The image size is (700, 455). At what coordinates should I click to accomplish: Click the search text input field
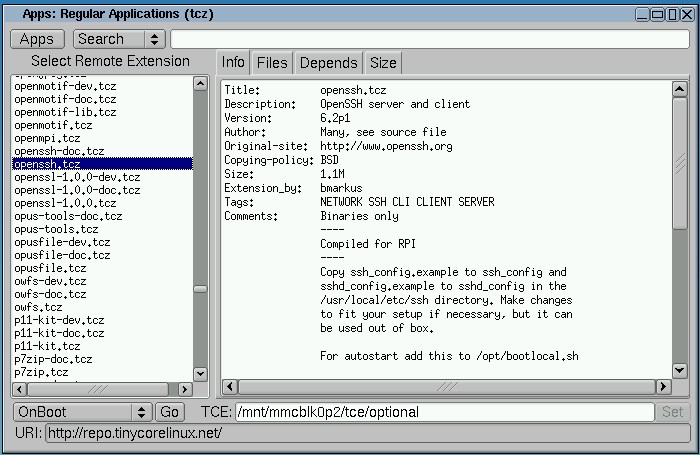click(x=430, y=39)
